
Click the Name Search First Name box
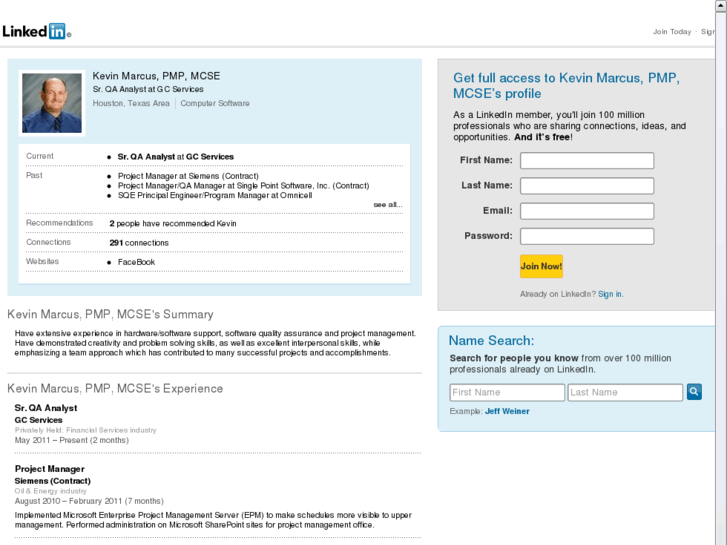coord(507,392)
